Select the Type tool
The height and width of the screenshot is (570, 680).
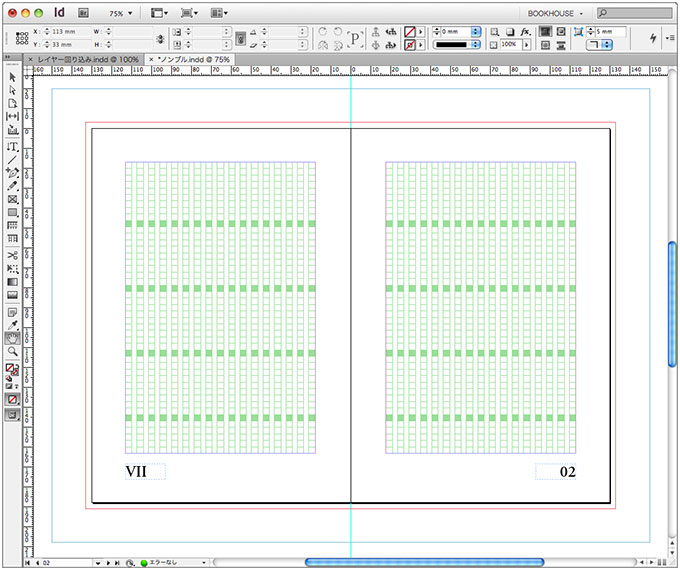(12, 146)
